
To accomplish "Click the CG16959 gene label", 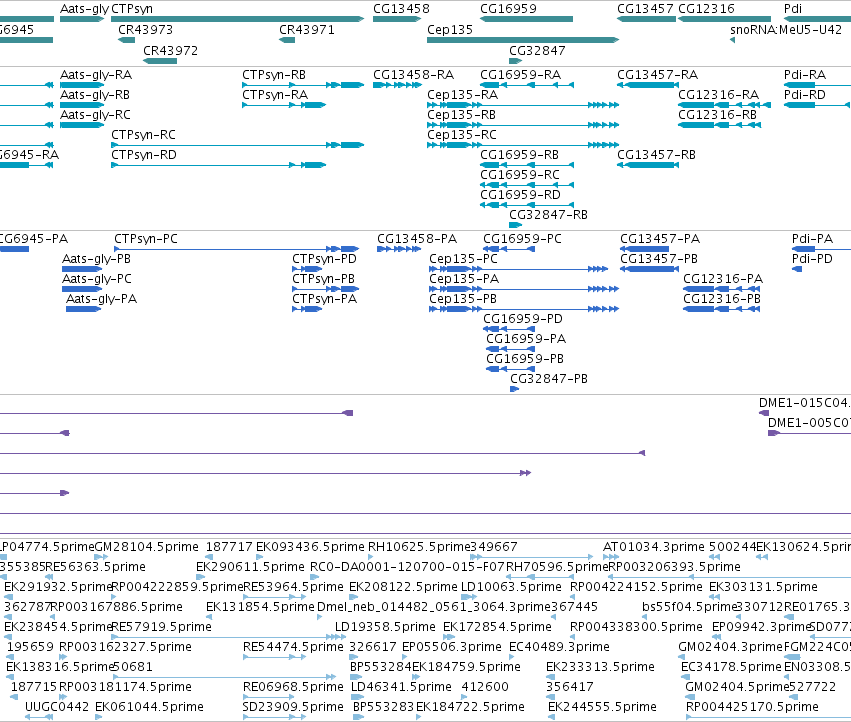I will pos(508,9).
